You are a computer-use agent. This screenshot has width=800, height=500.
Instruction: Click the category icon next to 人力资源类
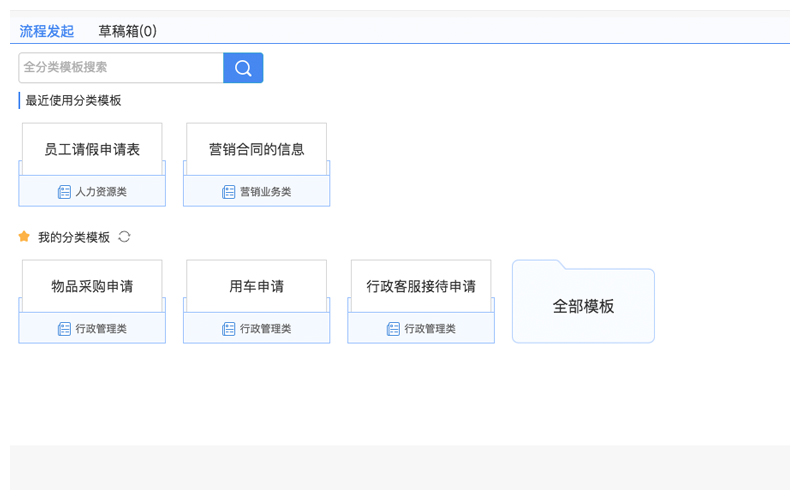[x=64, y=192]
